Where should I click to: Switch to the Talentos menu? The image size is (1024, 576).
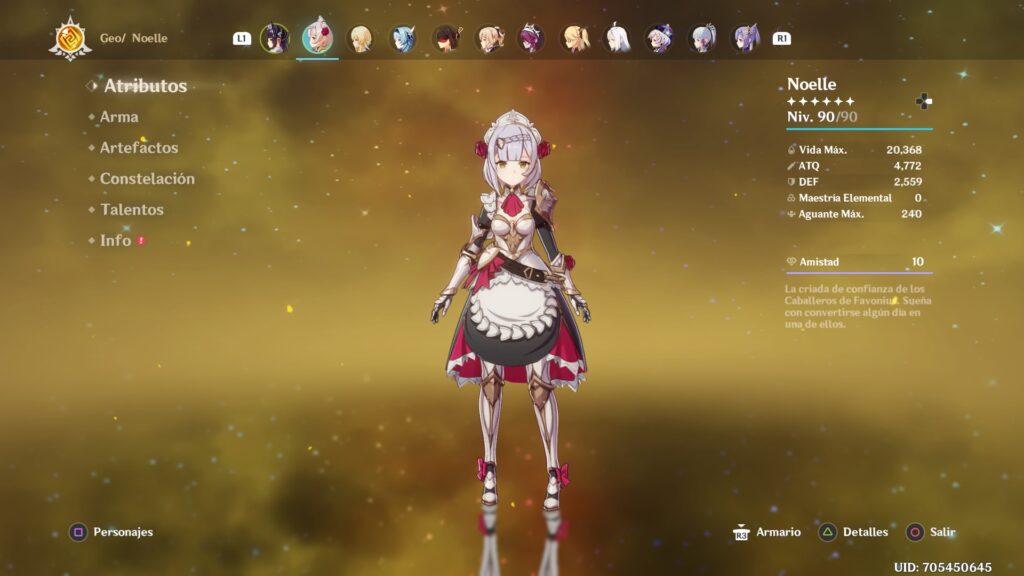131,210
